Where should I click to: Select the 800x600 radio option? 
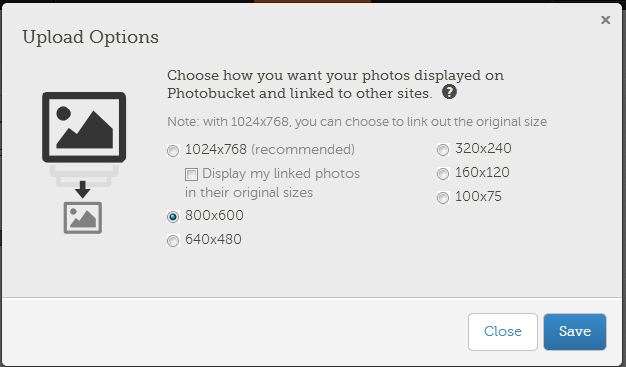click(173, 217)
